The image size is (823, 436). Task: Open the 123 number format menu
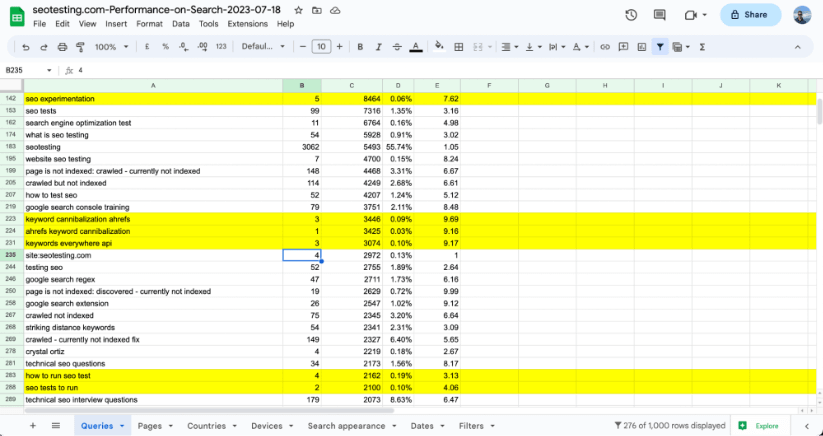pyautogui.click(x=221, y=47)
